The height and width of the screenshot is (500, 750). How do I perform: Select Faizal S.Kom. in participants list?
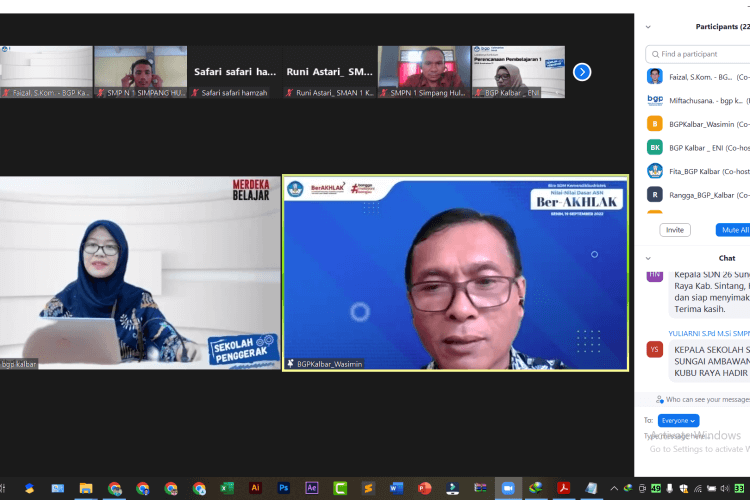pyautogui.click(x=698, y=76)
